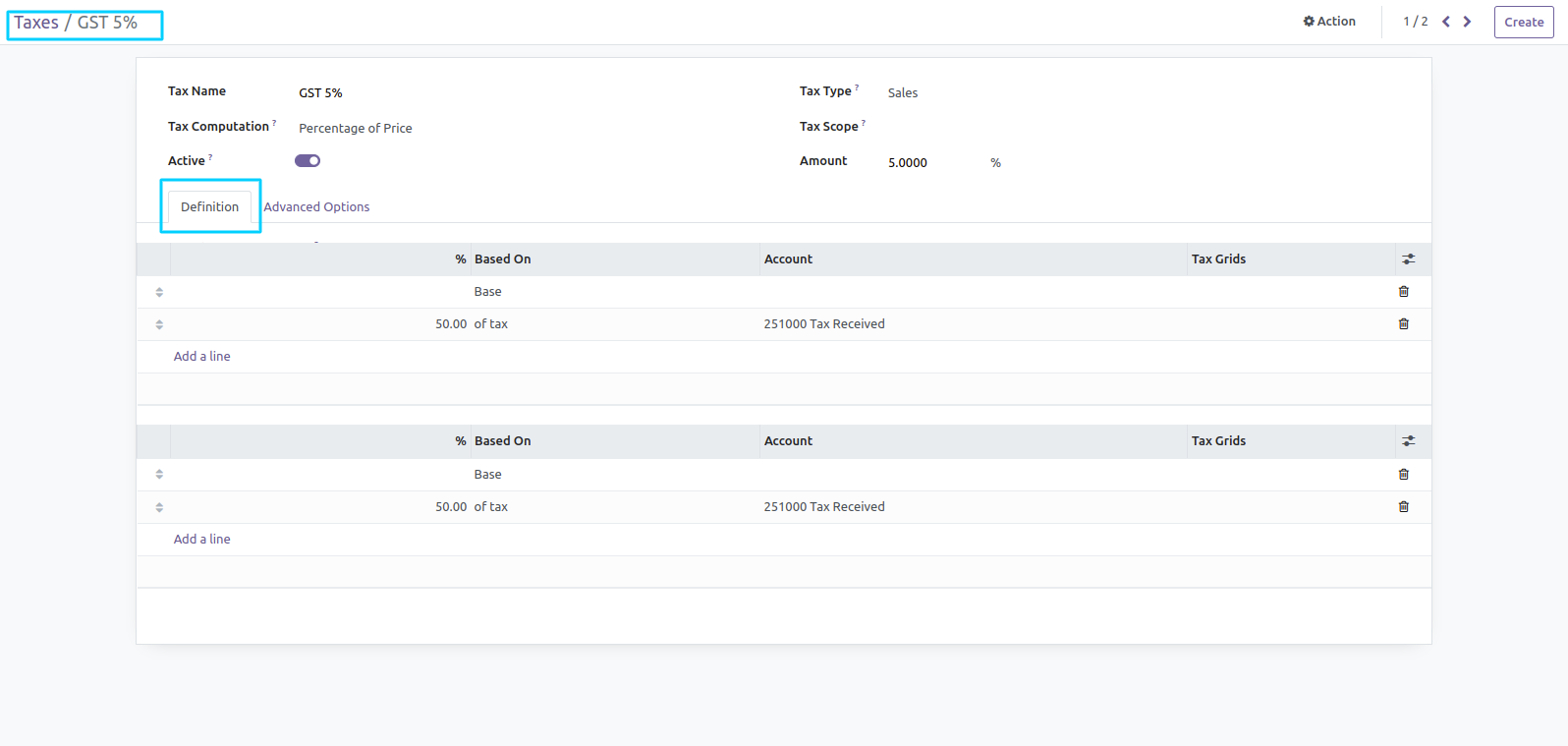The height and width of the screenshot is (746, 1568).
Task: Delete the upper table's 50.00 of tax line
Action: point(1403,324)
